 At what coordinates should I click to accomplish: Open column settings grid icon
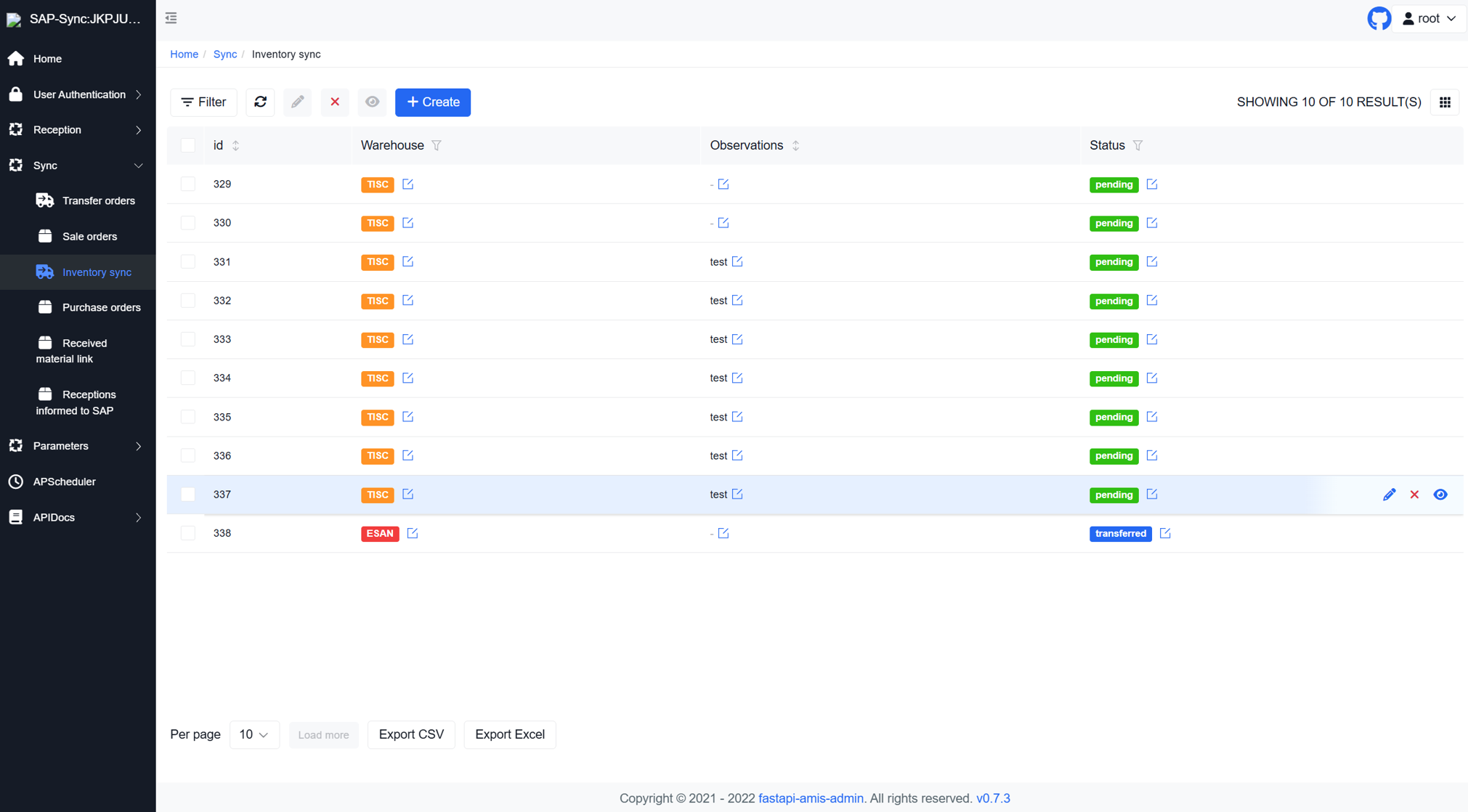(1445, 102)
